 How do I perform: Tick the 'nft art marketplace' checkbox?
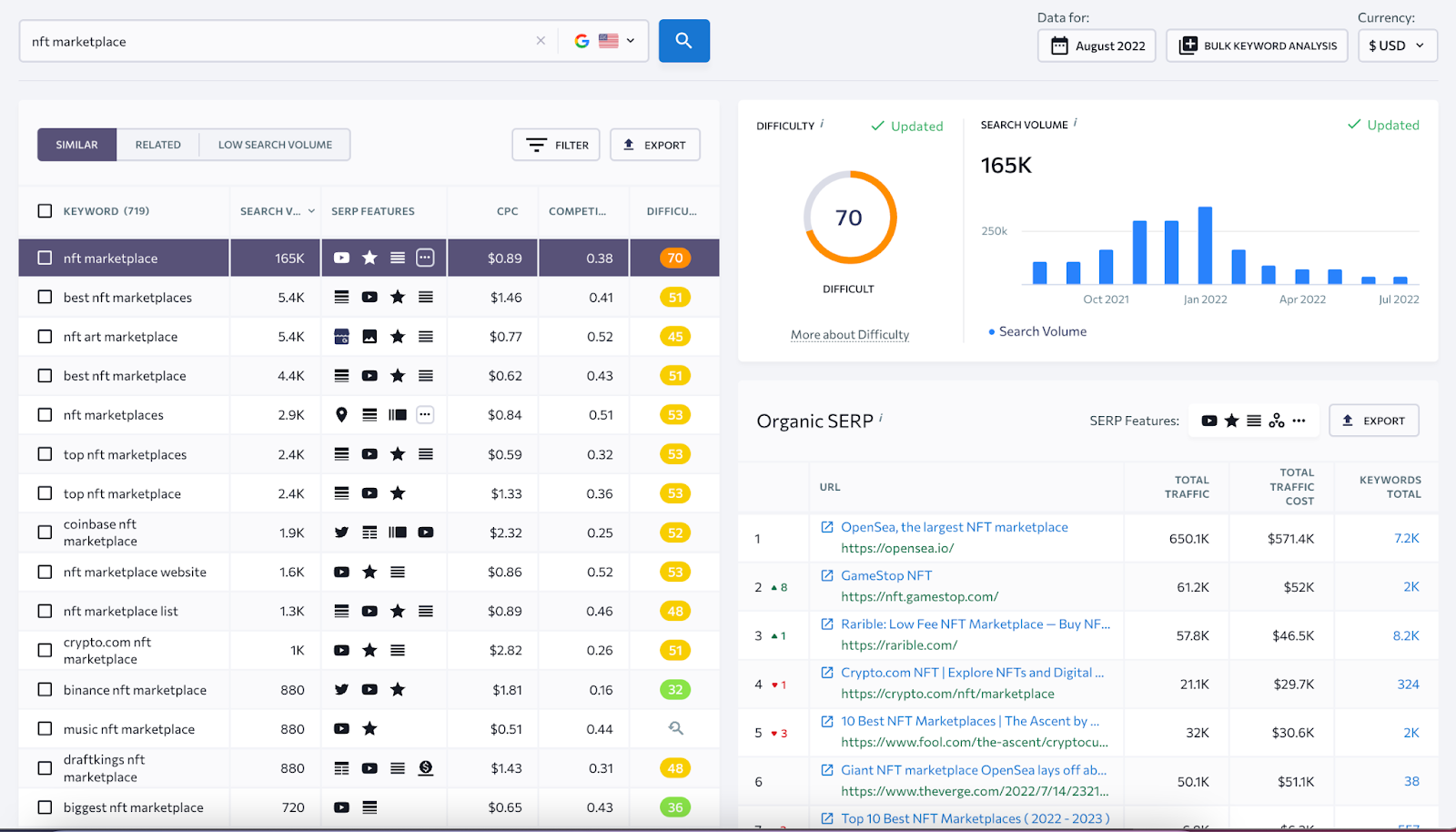(45, 336)
